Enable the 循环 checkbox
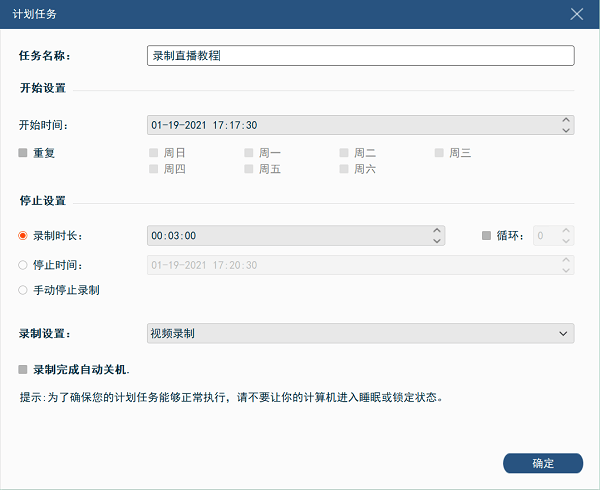600x490 pixels. (x=486, y=236)
